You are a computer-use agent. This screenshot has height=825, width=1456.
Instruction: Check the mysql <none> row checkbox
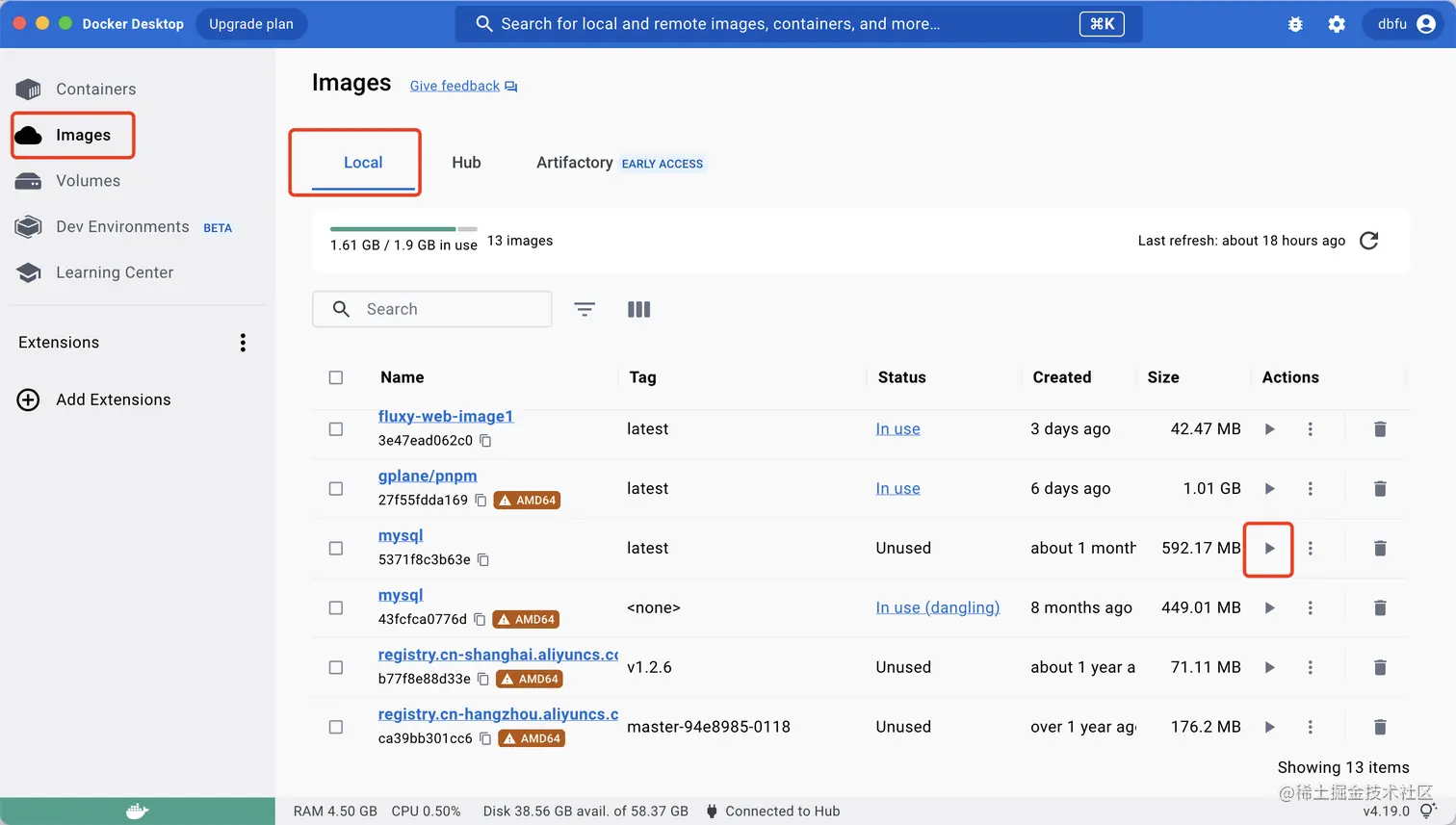pyautogui.click(x=336, y=608)
